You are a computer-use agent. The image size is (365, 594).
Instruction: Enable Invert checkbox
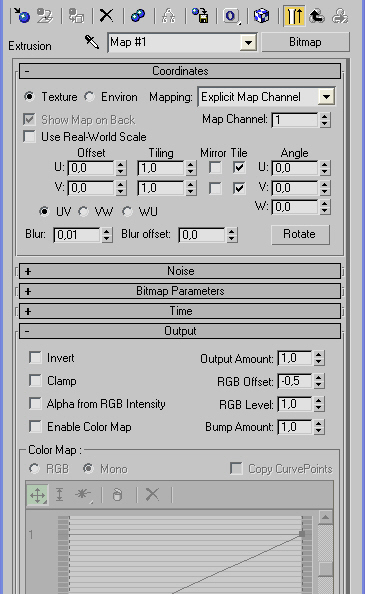pyautogui.click(x=35, y=357)
